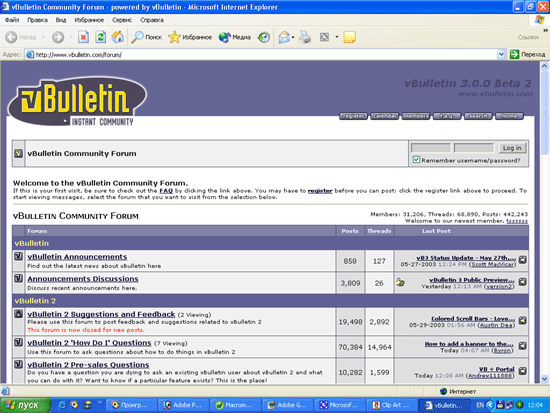Go to last post icon in Suggestions and Feedback row
Screen dimensions: 550x413
point(523,320)
